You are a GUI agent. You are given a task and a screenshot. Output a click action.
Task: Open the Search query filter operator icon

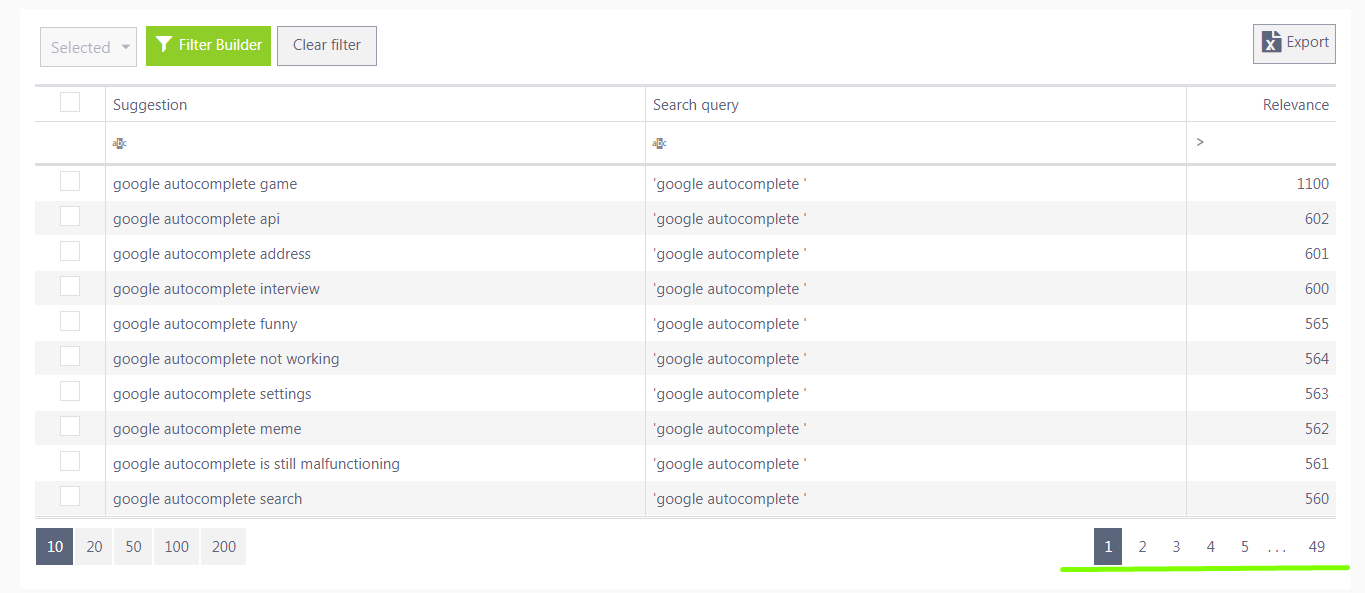pyautogui.click(x=660, y=143)
